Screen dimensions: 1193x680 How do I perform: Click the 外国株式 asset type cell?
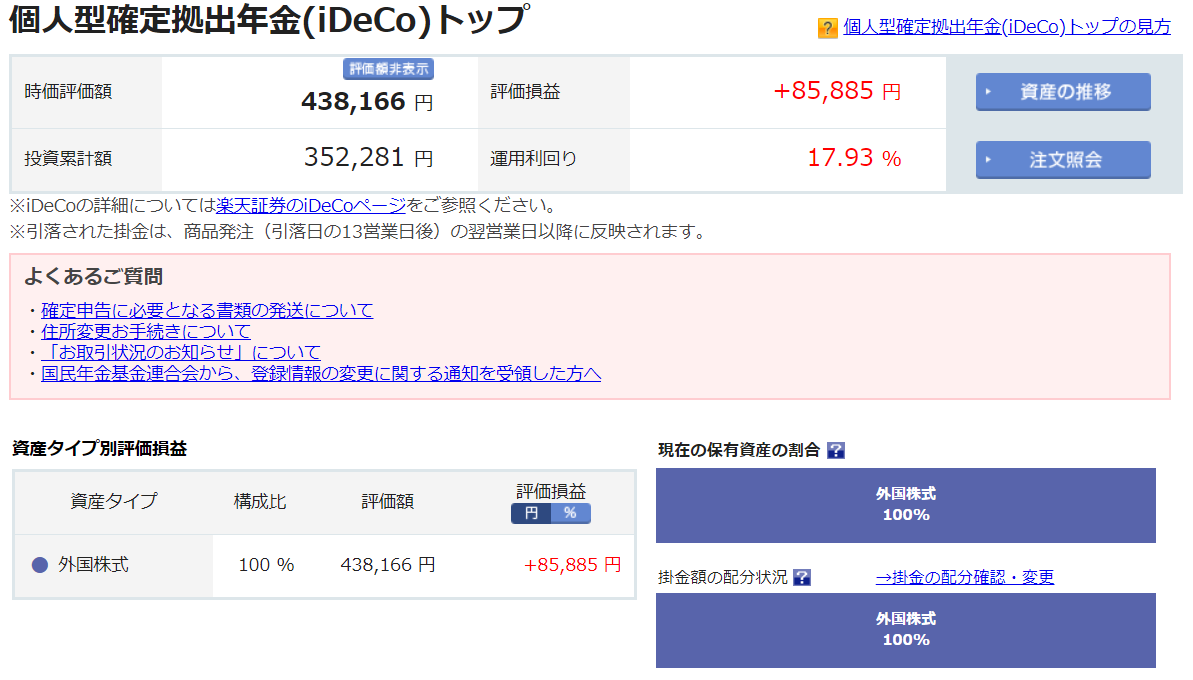pyautogui.click(x=113, y=565)
